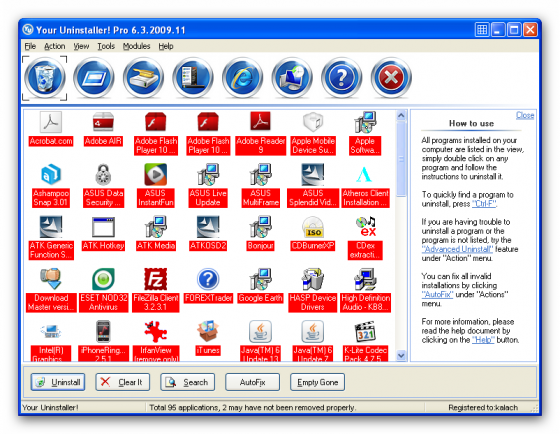This screenshot has width=560, height=434.
Task: Open the Internet Explorer toolbar icon
Action: (x=242, y=78)
